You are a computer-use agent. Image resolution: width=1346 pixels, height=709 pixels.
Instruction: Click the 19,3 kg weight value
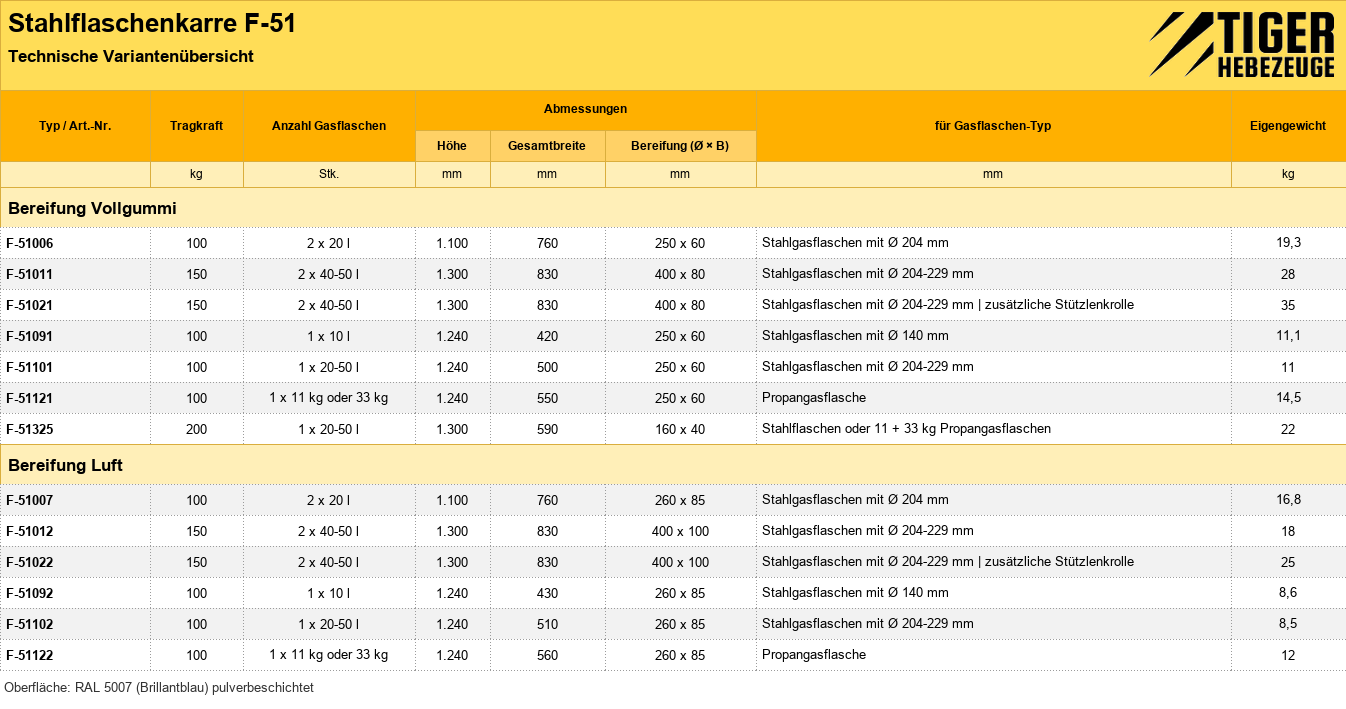[x=1288, y=243]
